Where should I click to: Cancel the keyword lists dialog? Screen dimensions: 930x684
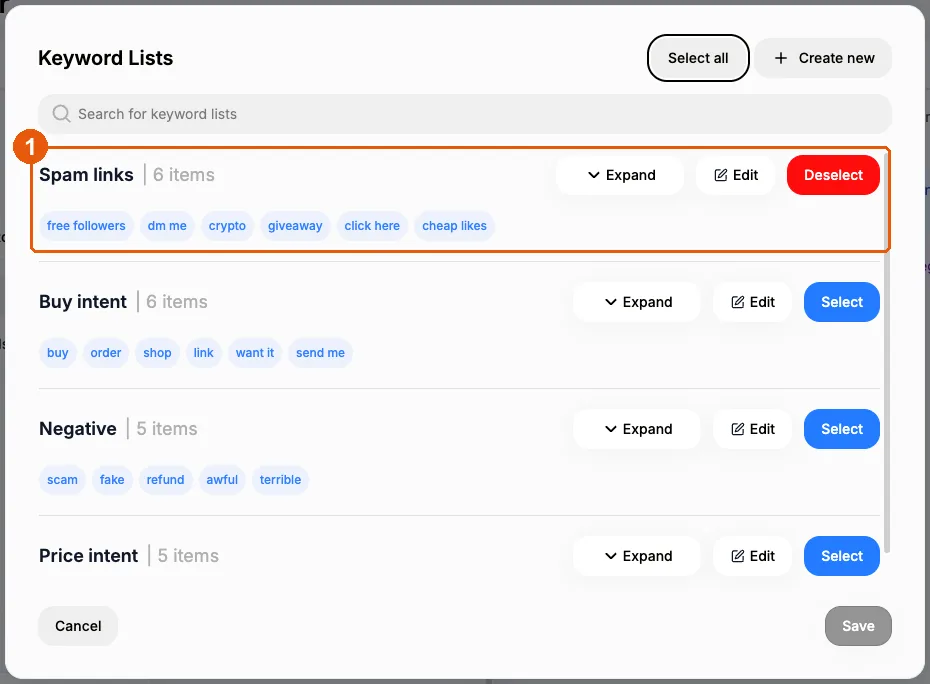click(78, 626)
